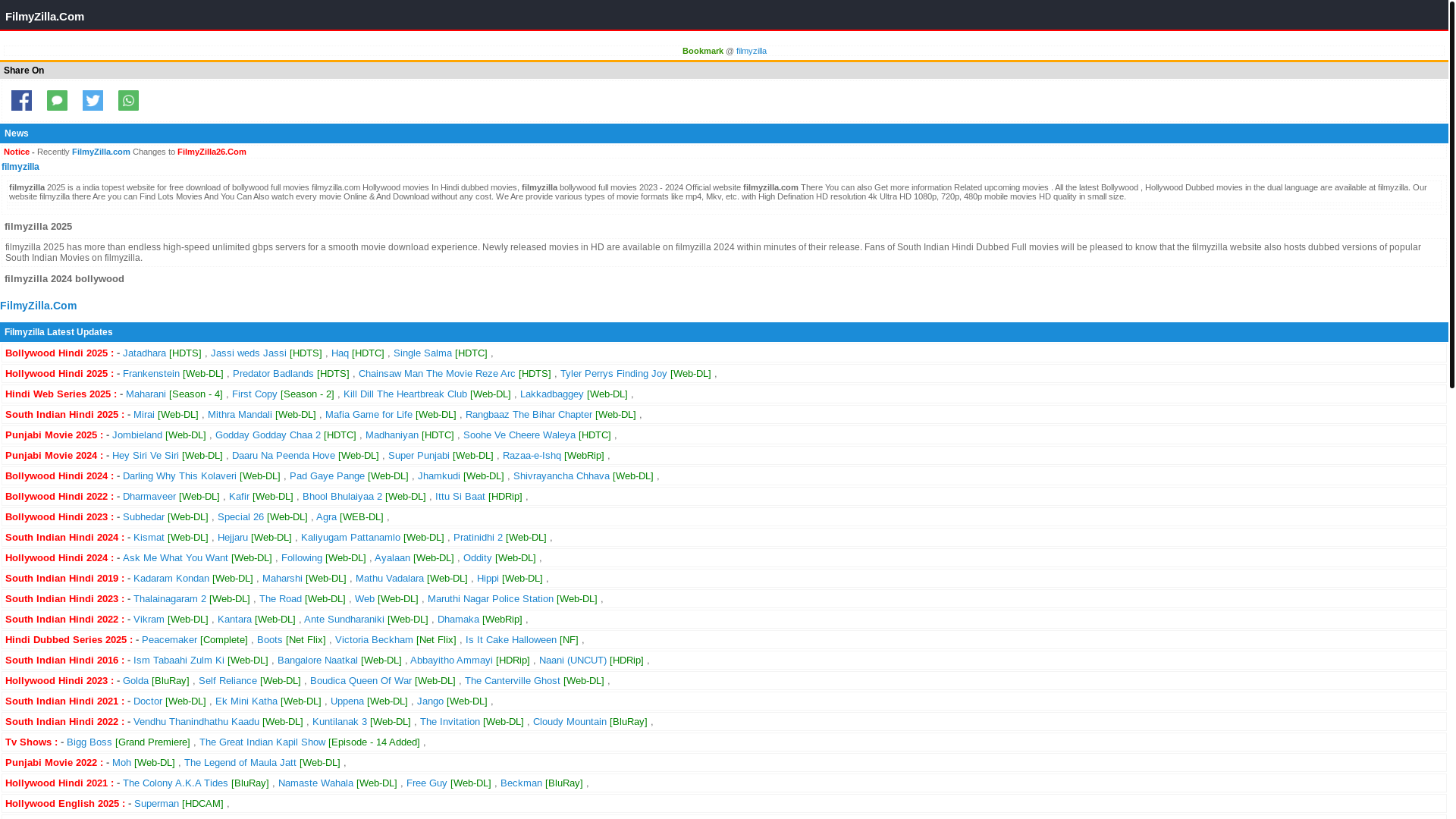This screenshot has width=1456, height=819.
Task: Open Tyler Perrys Finding Joy link
Action: coord(613,374)
